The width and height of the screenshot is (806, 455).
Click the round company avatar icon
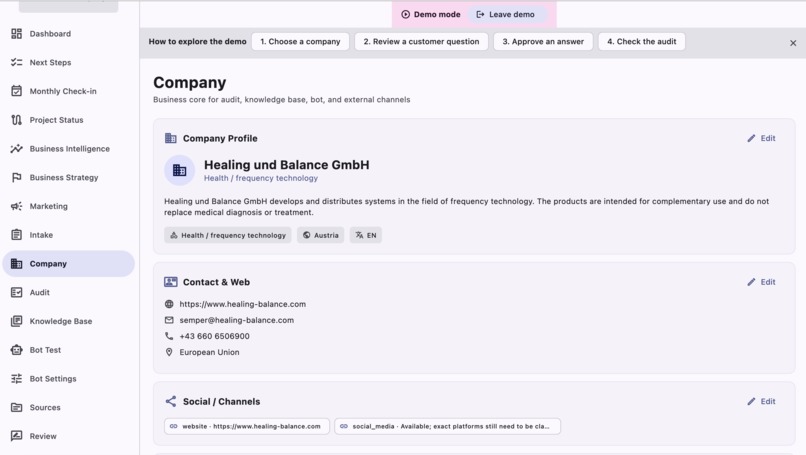point(179,170)
